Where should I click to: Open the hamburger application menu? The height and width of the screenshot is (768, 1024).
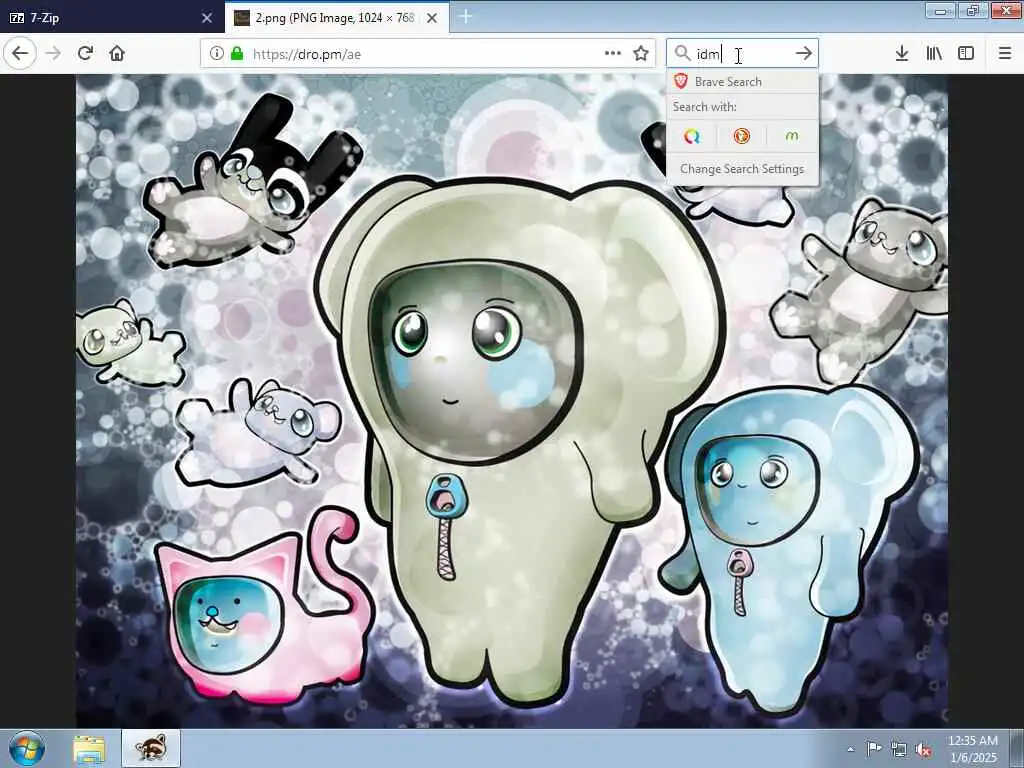[x=1005, y=54]
